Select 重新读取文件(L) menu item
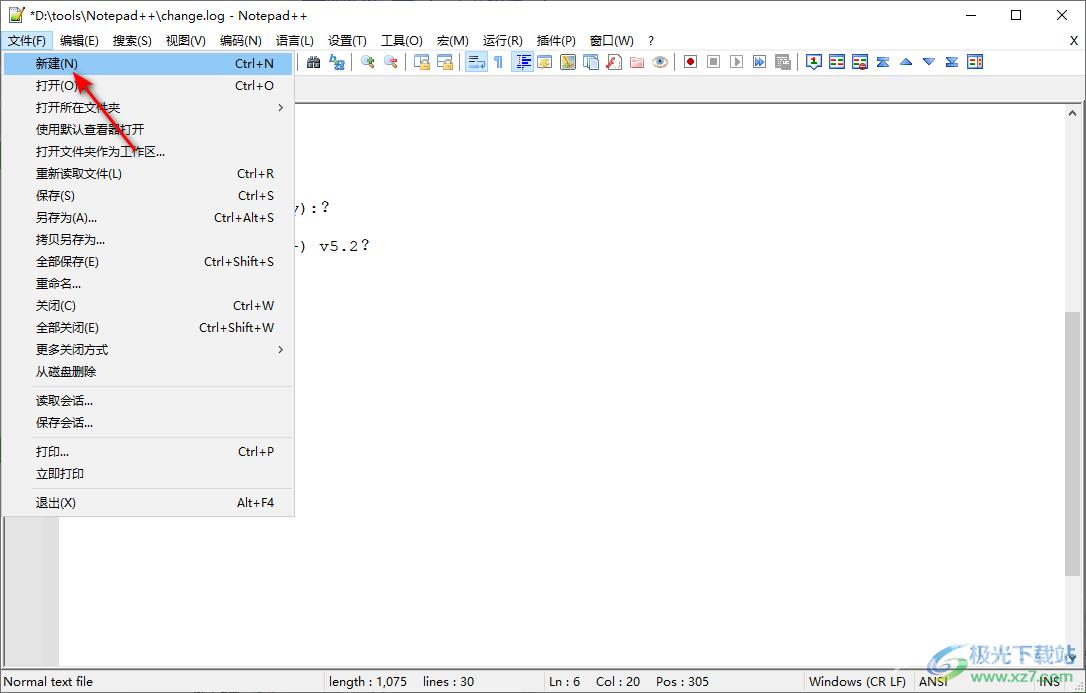 pos(148,174)
